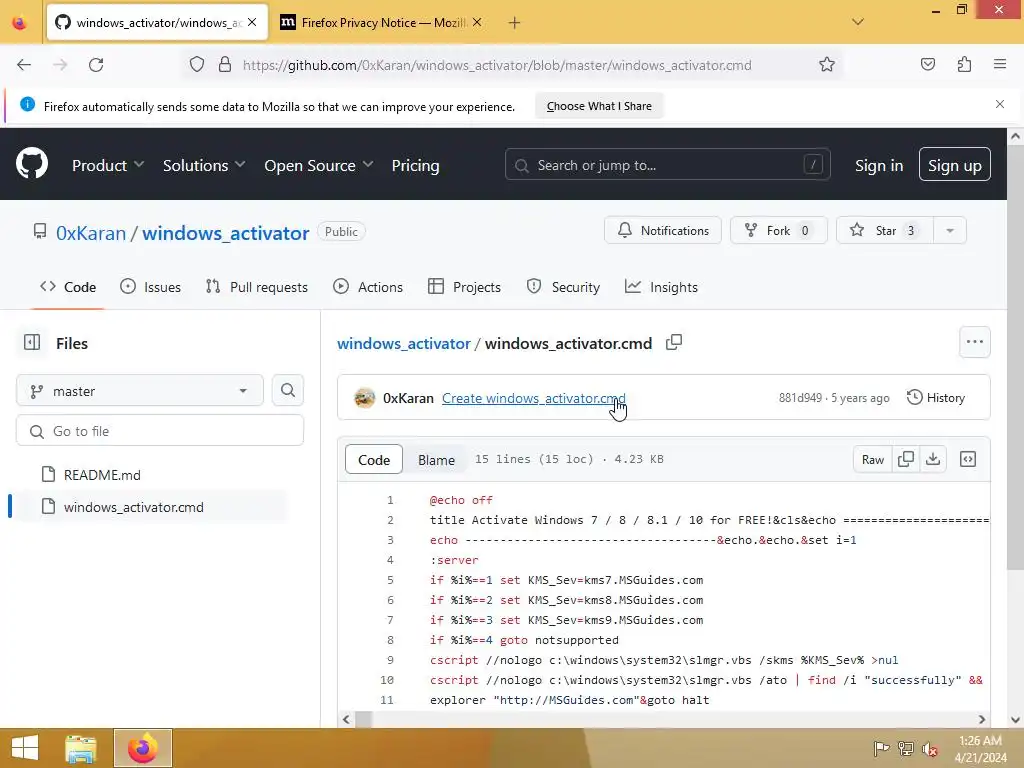Screen dimensions: 1024x768
Task: Bookmark page with star icon
Action: tap(827, 65)
